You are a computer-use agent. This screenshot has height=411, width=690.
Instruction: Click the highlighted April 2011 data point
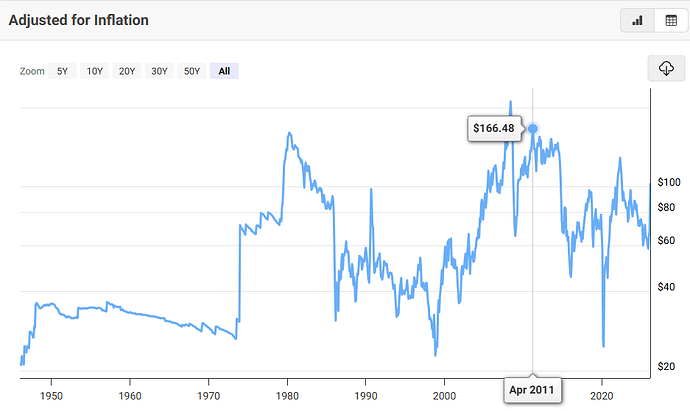click(x=533, y=128)
